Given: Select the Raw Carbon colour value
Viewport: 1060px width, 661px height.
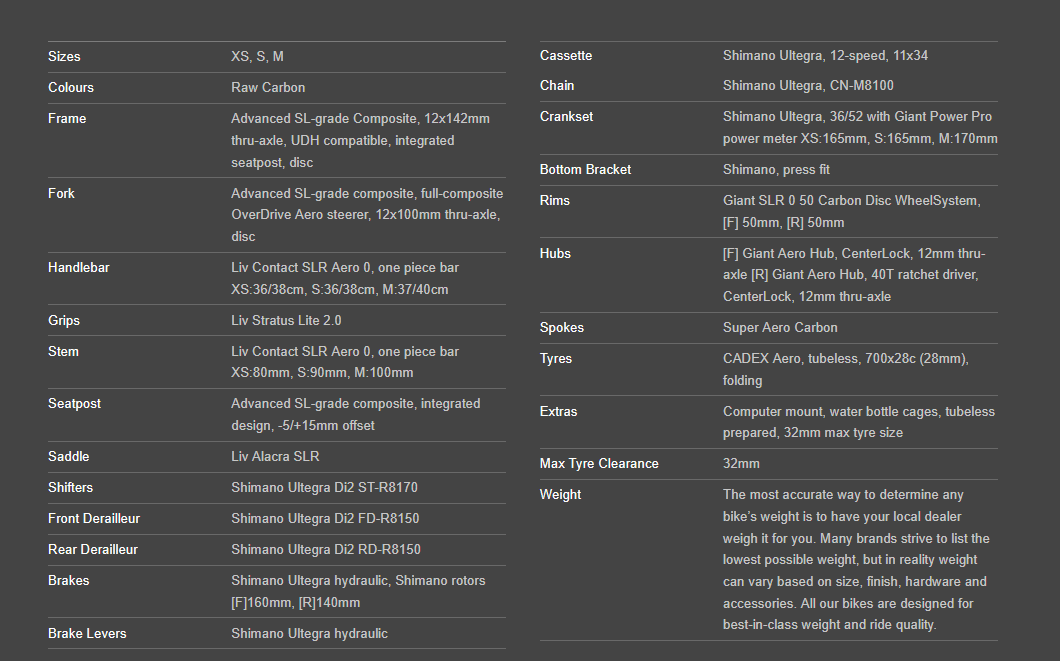Looking at the screenshot, I should (268, 88).
